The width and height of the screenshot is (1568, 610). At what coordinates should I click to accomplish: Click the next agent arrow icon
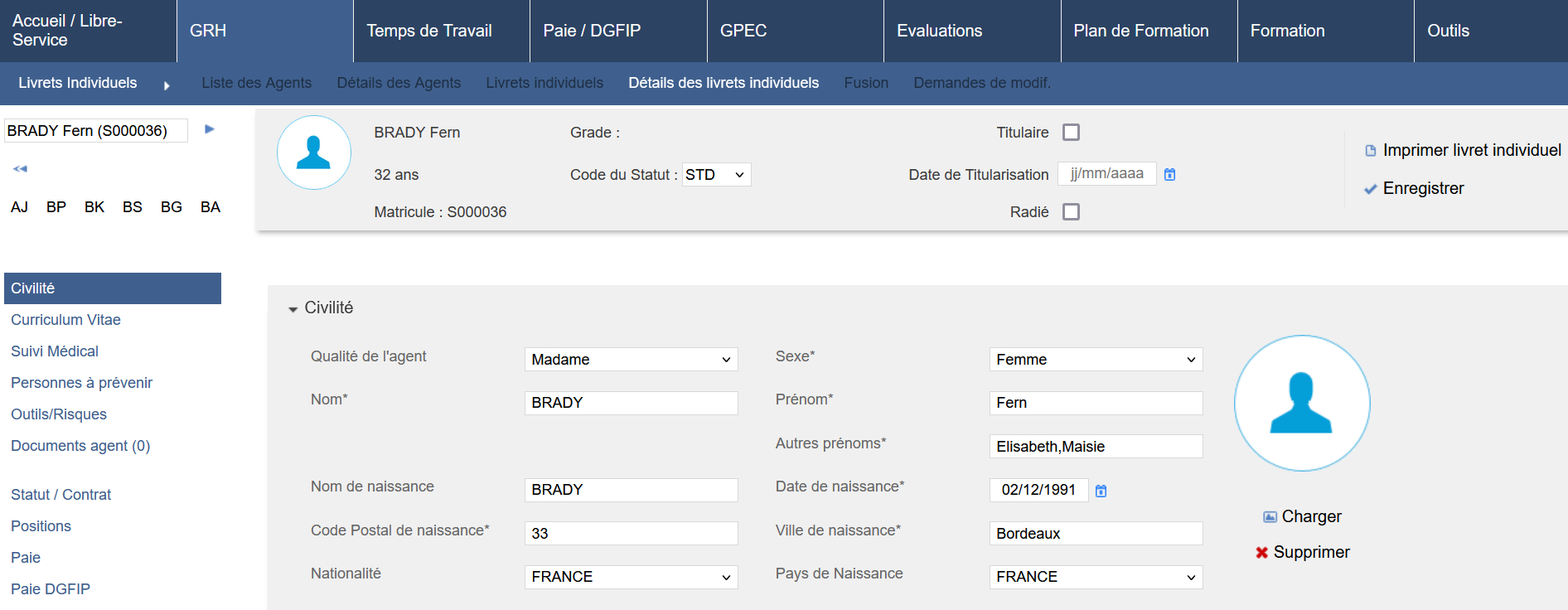(210, 129)
